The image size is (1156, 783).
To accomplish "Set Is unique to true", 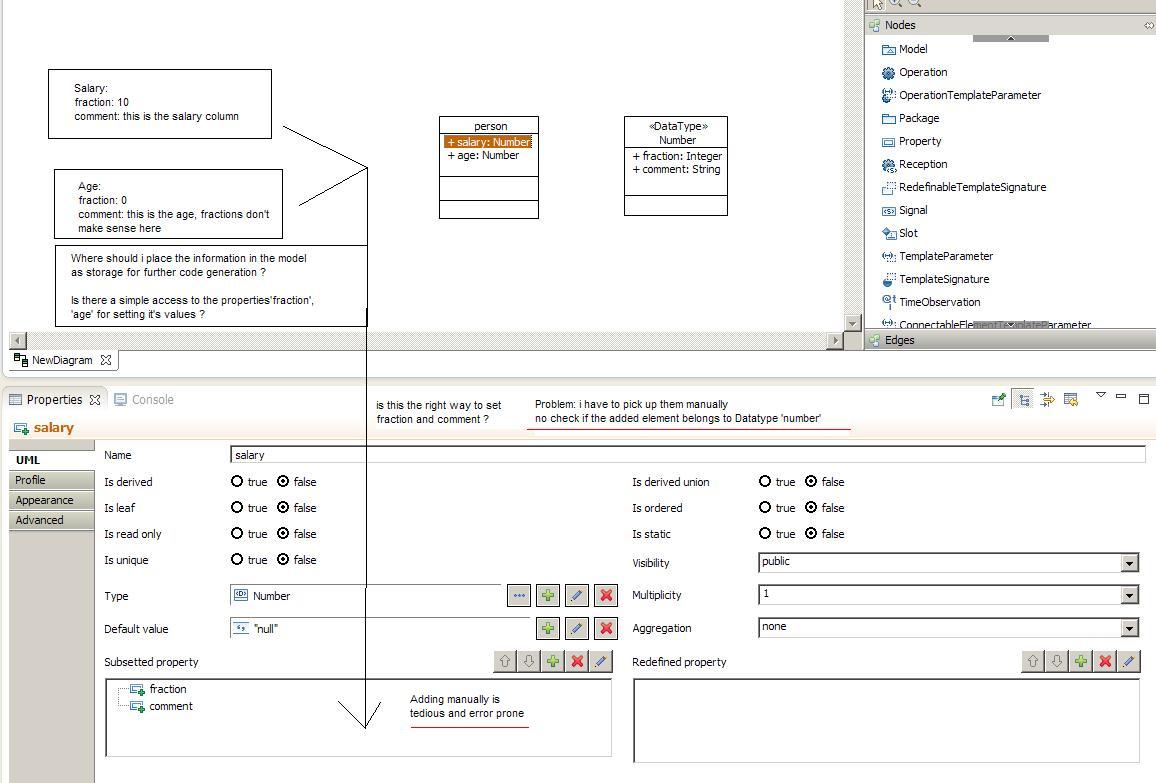I will (x=237, y=560).
